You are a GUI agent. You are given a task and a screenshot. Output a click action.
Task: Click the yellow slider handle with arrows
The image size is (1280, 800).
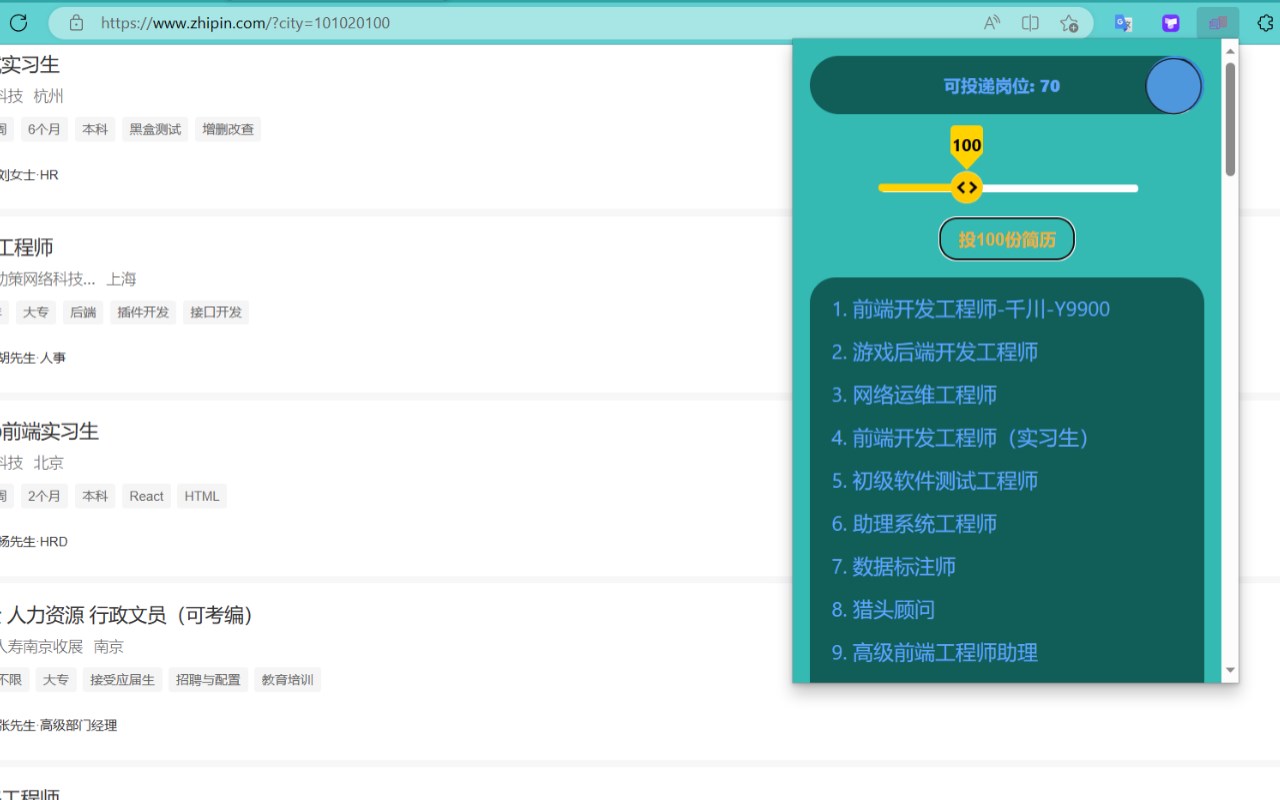(x=966, y=188)
